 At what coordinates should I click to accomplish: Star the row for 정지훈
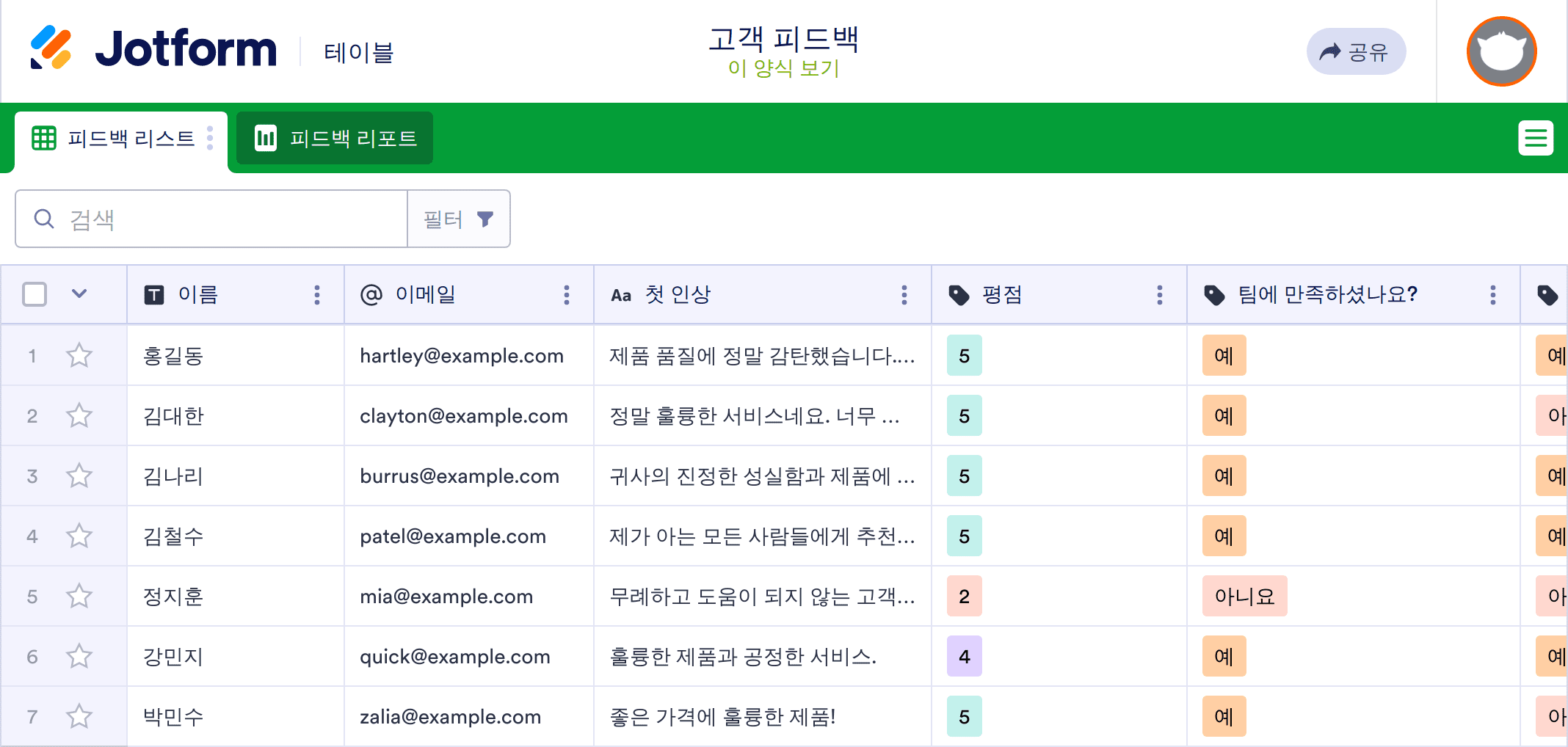coord(79,596)
